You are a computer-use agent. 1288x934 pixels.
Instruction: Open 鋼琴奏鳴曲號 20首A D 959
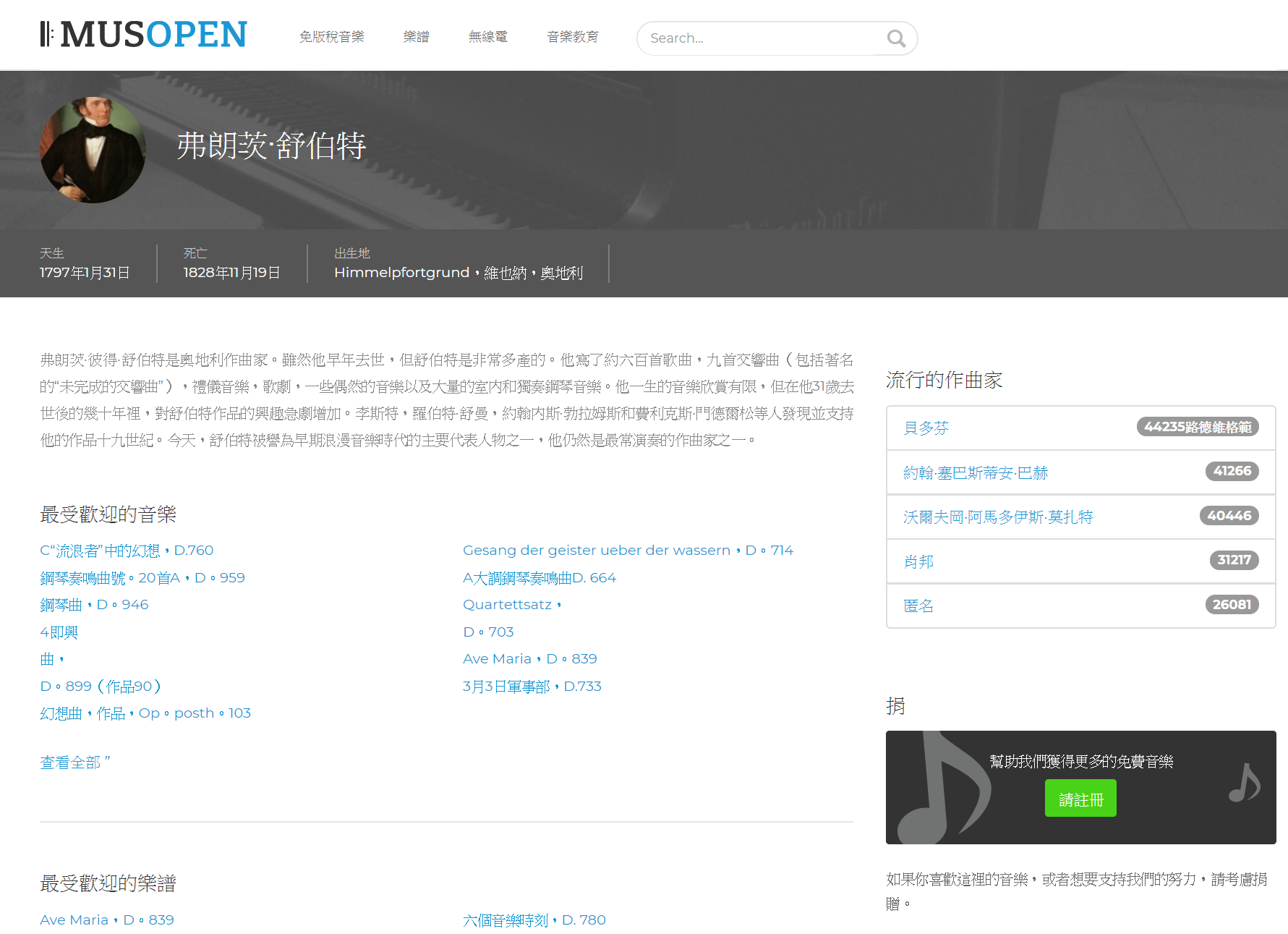(142, 577)
